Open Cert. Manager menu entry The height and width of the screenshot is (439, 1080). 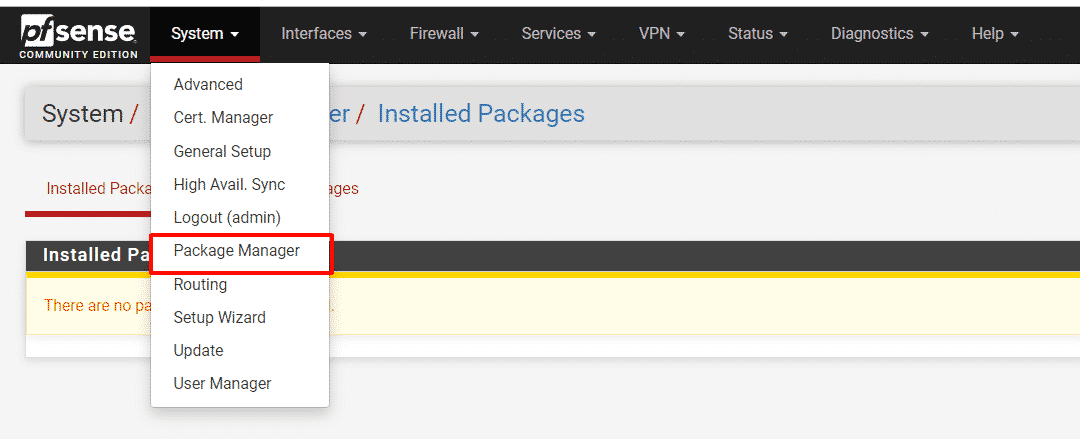pyautogui.click(x=223, y=118)
